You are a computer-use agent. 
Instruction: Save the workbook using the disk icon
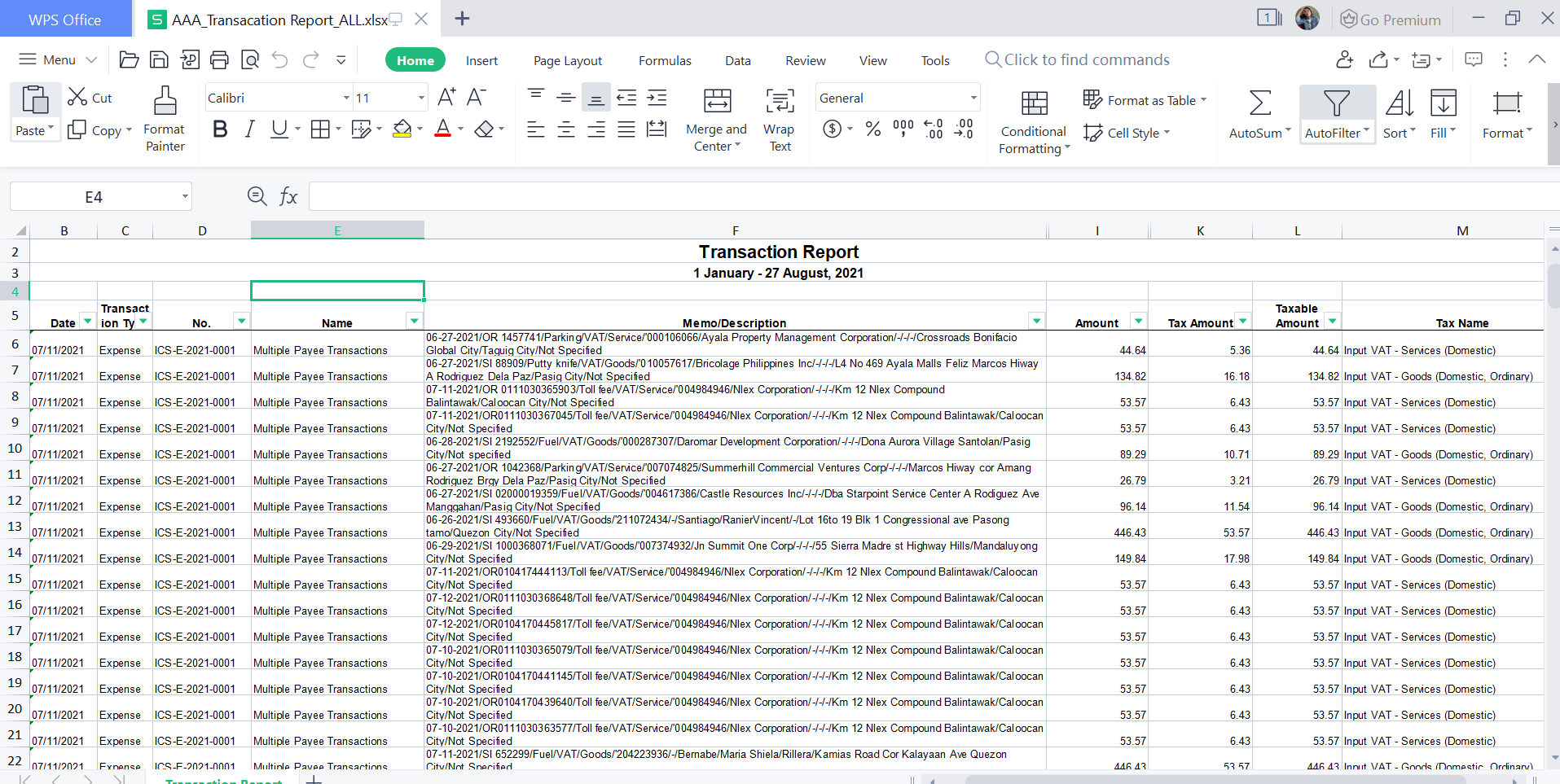(160, 59)
